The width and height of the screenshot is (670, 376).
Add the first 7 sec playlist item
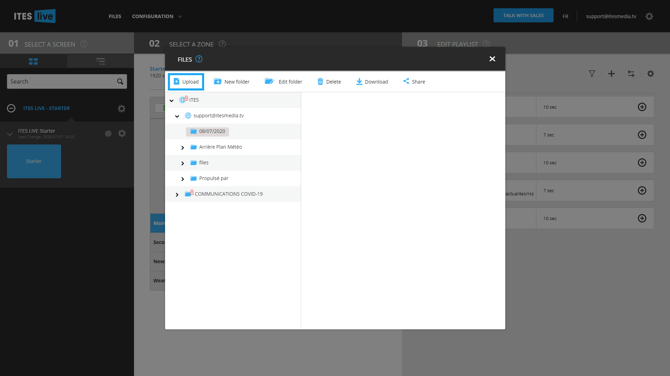click(x=642, y=135)
